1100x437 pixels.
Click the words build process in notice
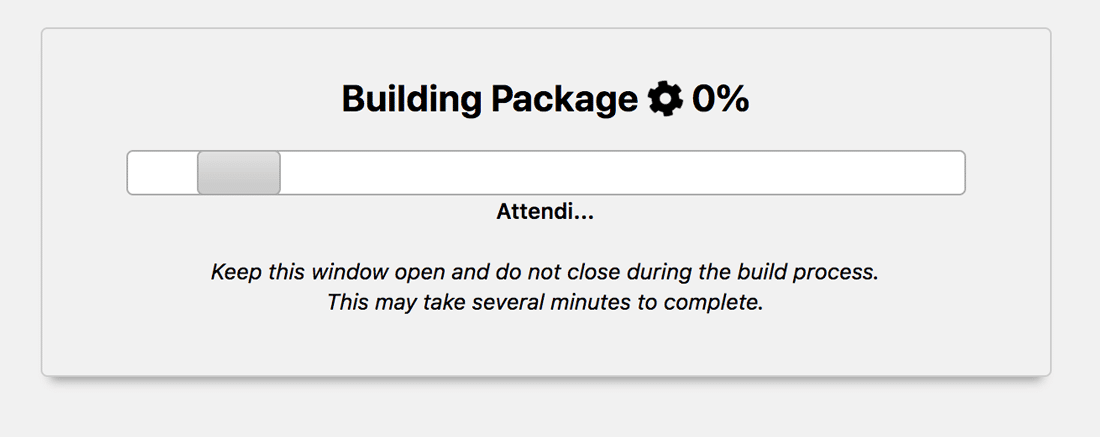[x=808, y=272]
